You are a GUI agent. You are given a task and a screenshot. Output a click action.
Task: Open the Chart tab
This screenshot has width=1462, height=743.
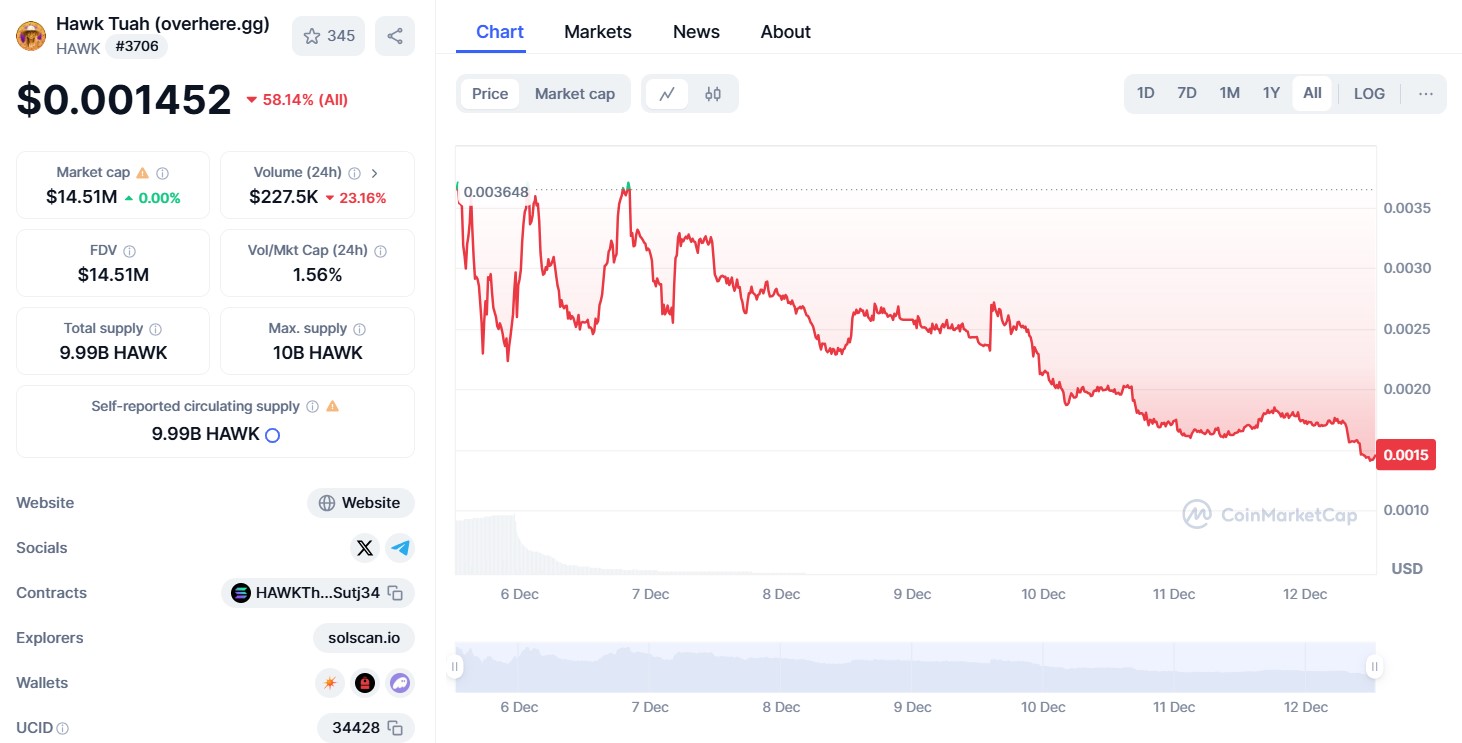coord(500,32)
